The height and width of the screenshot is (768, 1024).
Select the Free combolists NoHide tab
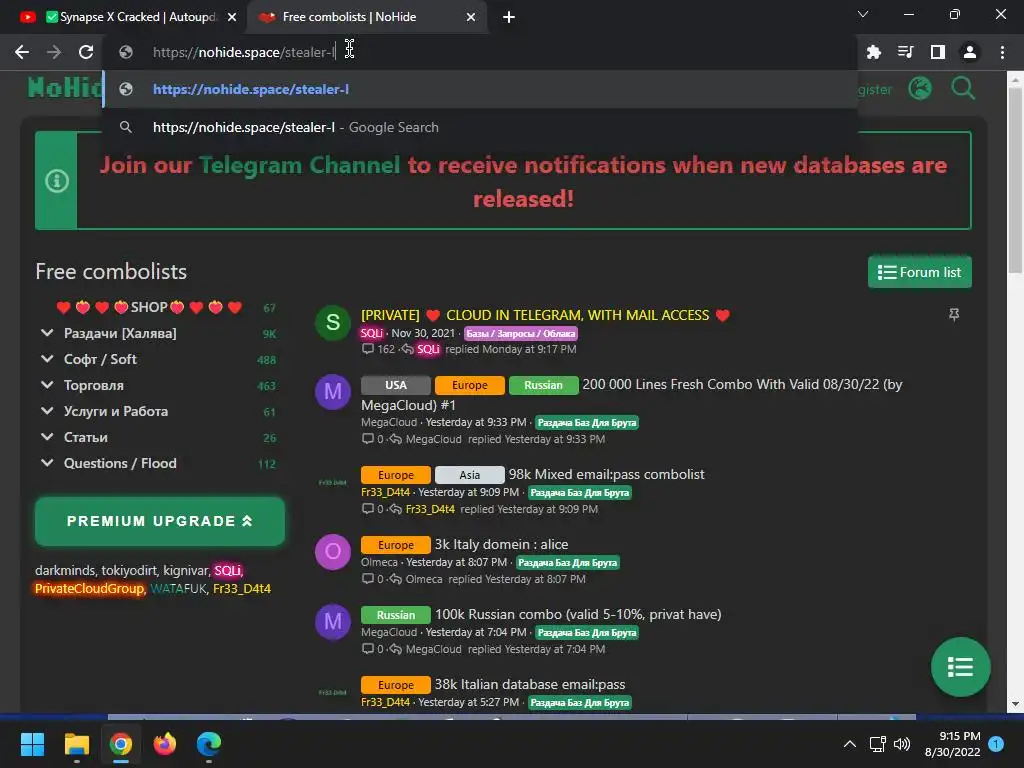pos(366,17)
